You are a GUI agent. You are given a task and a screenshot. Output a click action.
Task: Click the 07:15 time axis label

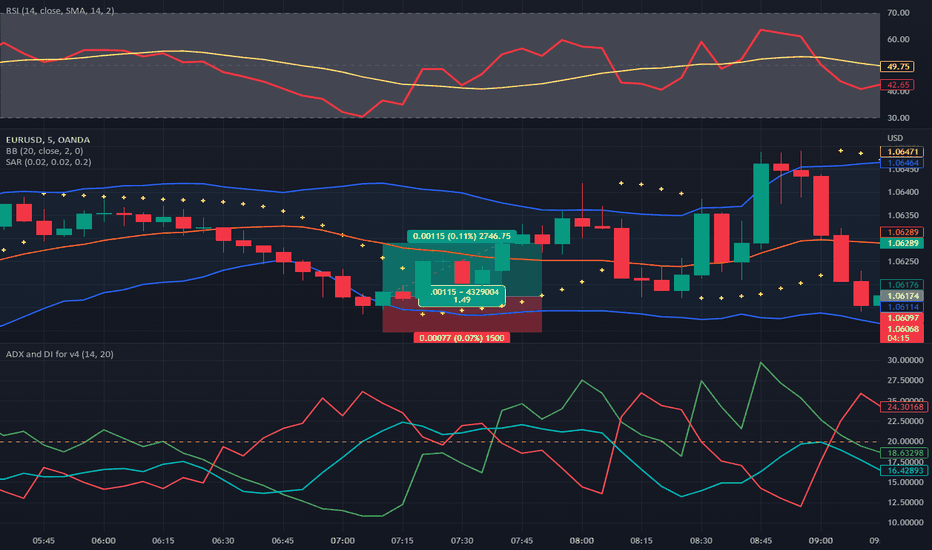pos(402,540)
